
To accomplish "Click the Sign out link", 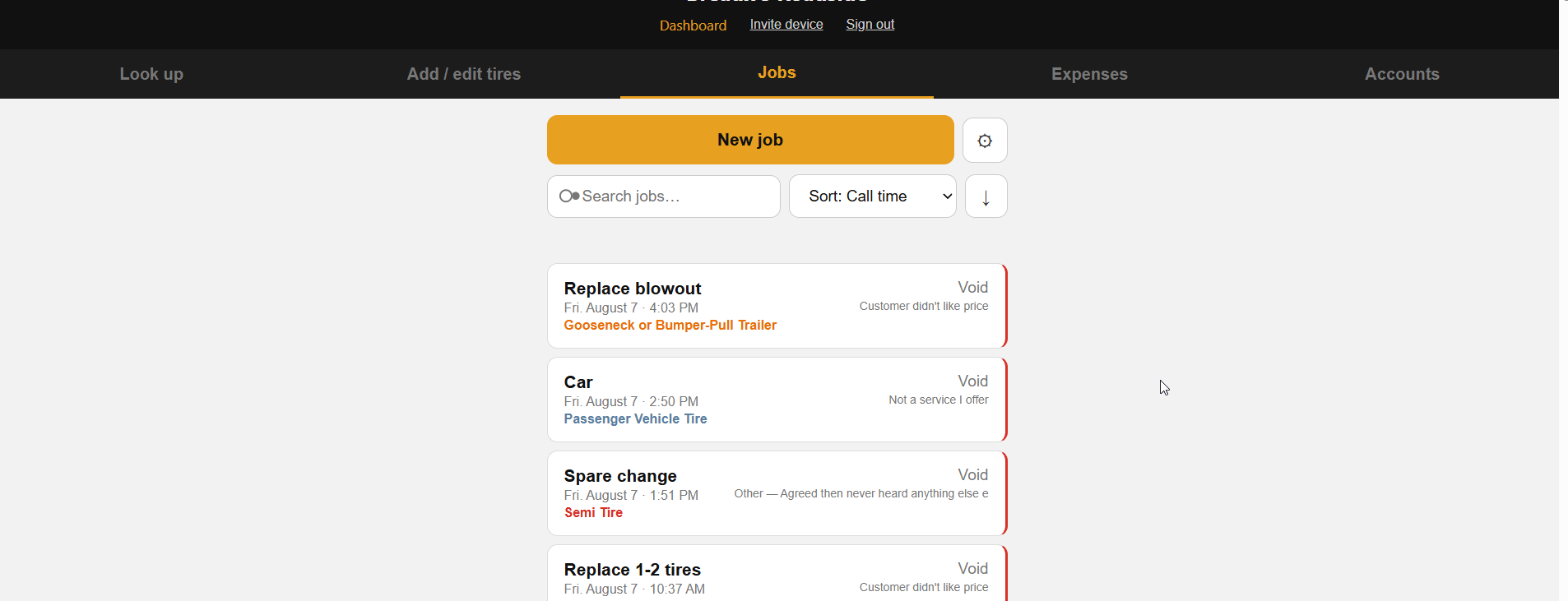I will point(870,25).
